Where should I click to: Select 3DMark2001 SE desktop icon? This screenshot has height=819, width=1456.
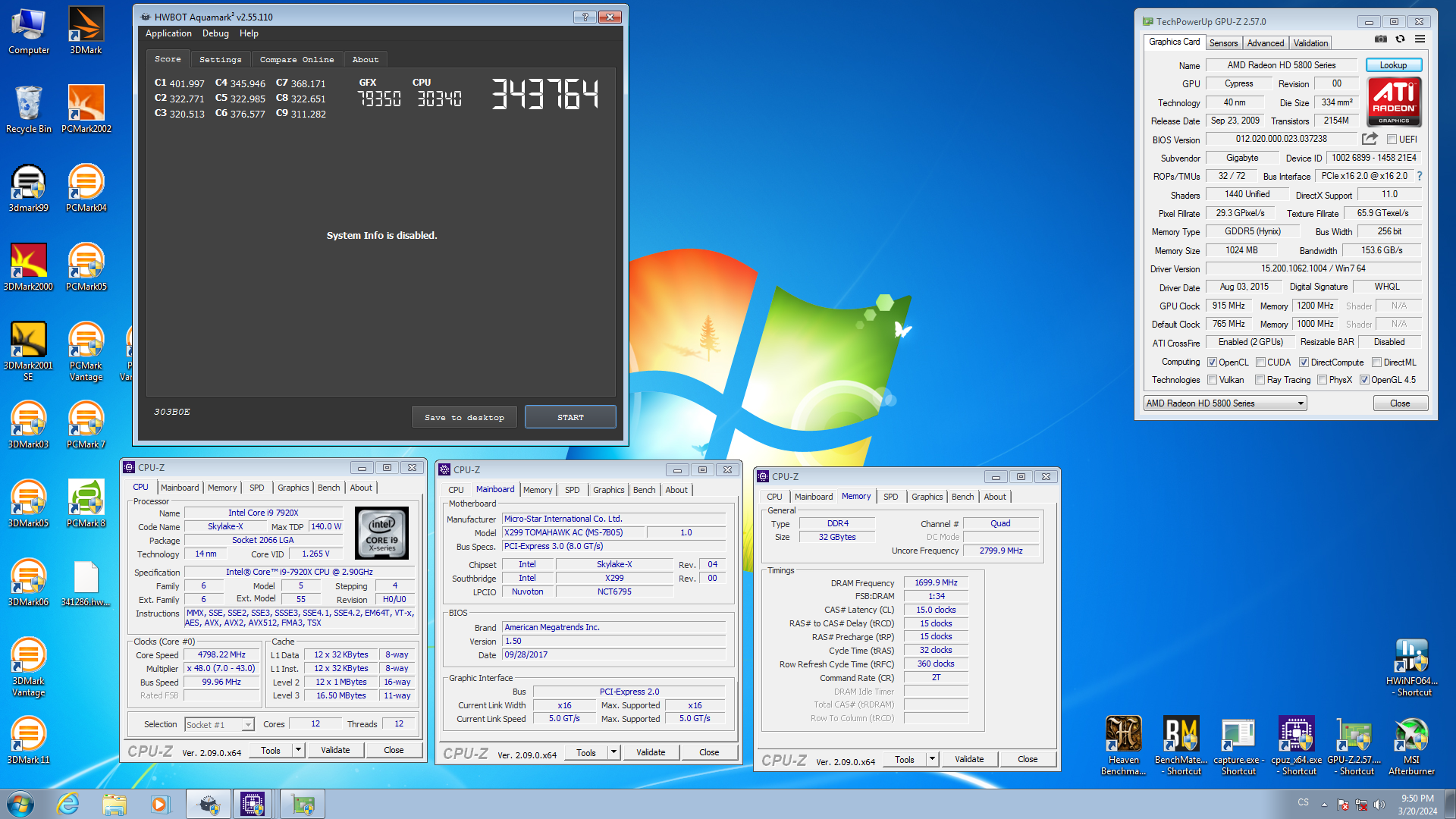tap(28, 349)
